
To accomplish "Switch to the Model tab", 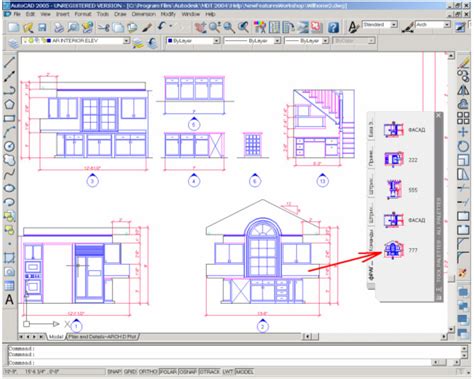I will [x=56, y=337].
